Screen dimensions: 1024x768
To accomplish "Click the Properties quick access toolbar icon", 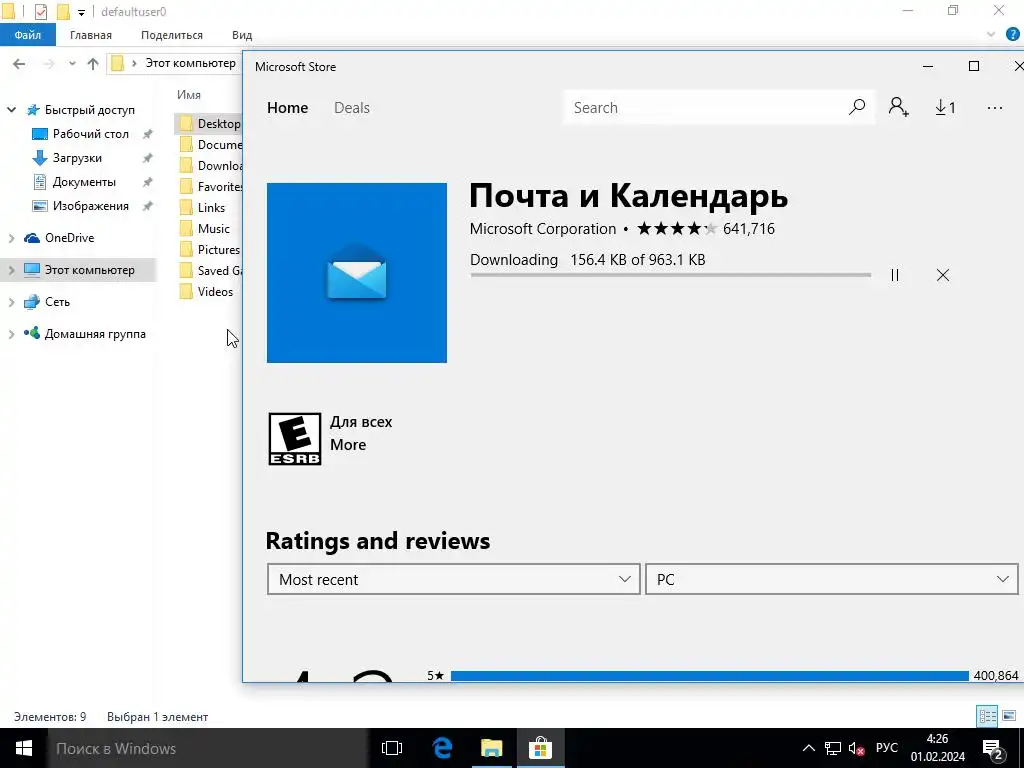I will point(40,12).
